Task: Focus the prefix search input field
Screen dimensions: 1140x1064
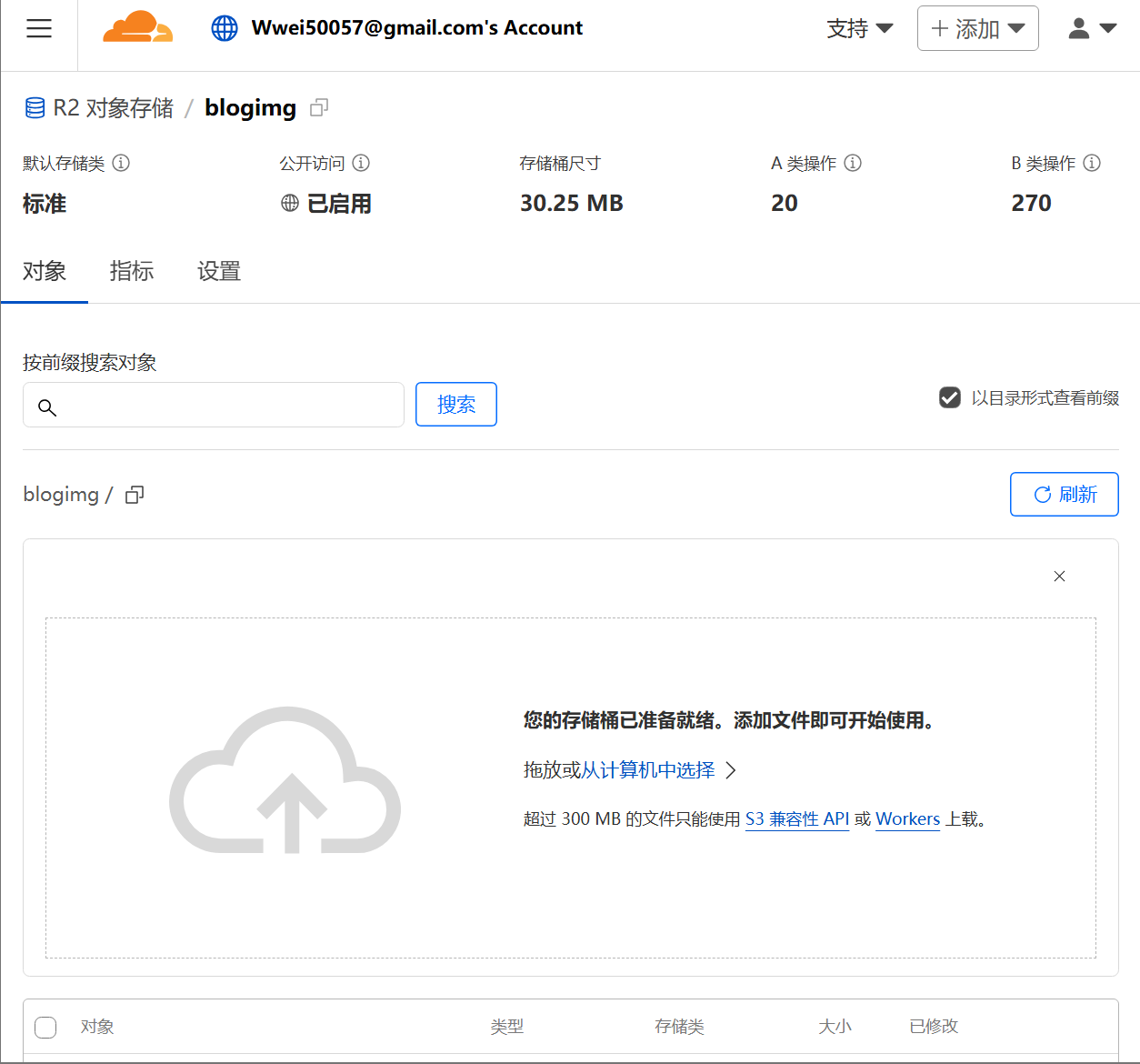Action: [227, 406]
